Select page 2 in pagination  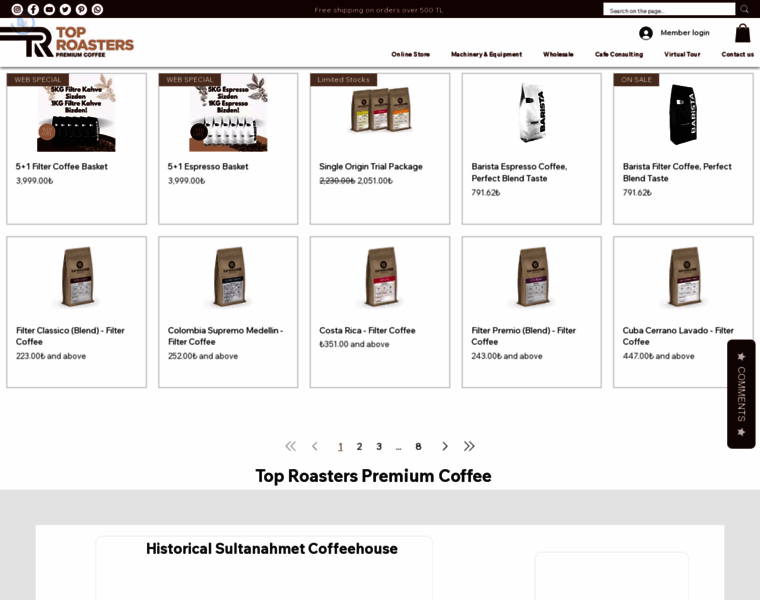coord(359,447)
